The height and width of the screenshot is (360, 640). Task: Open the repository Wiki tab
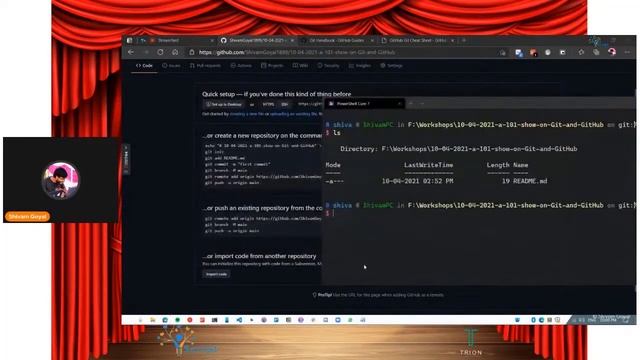click(x=300, y=65)
